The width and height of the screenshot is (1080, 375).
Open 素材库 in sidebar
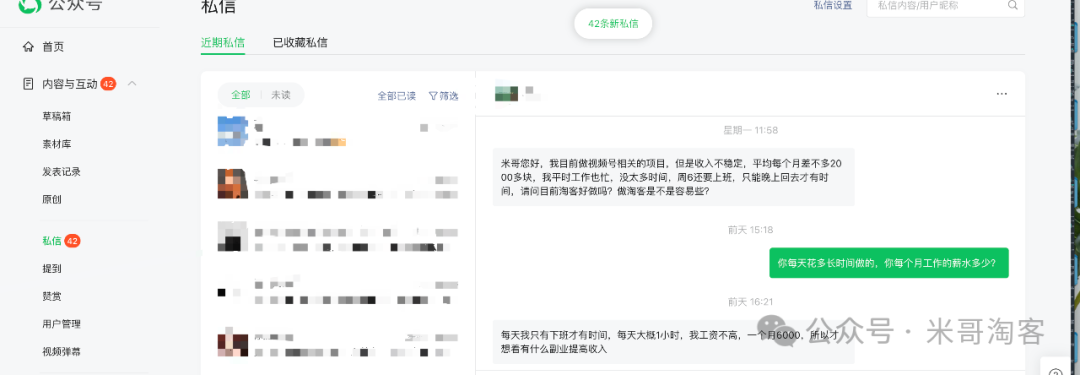(56, 144)
